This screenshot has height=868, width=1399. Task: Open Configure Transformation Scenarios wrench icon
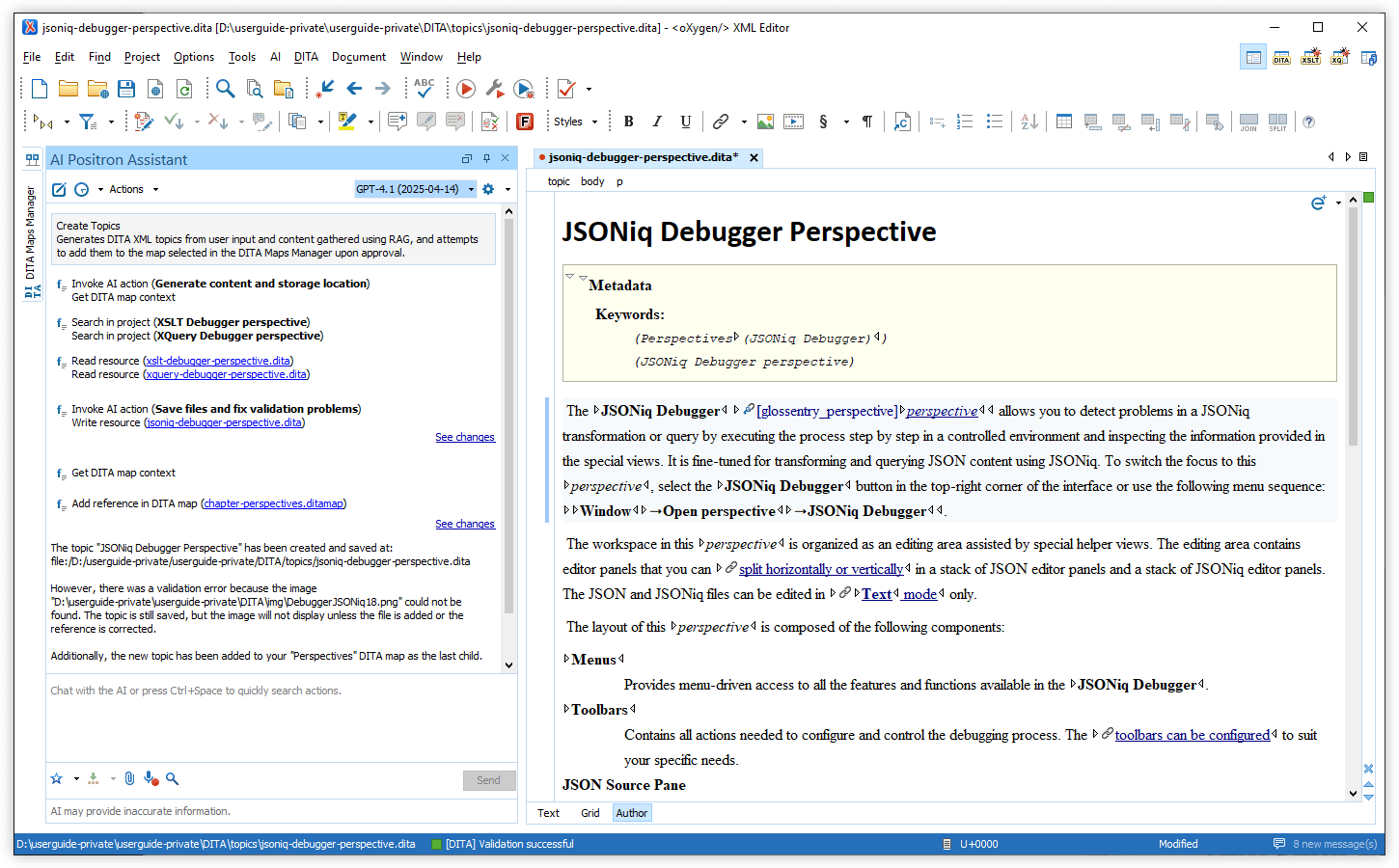pyautogui.click(x=495, y=89)
